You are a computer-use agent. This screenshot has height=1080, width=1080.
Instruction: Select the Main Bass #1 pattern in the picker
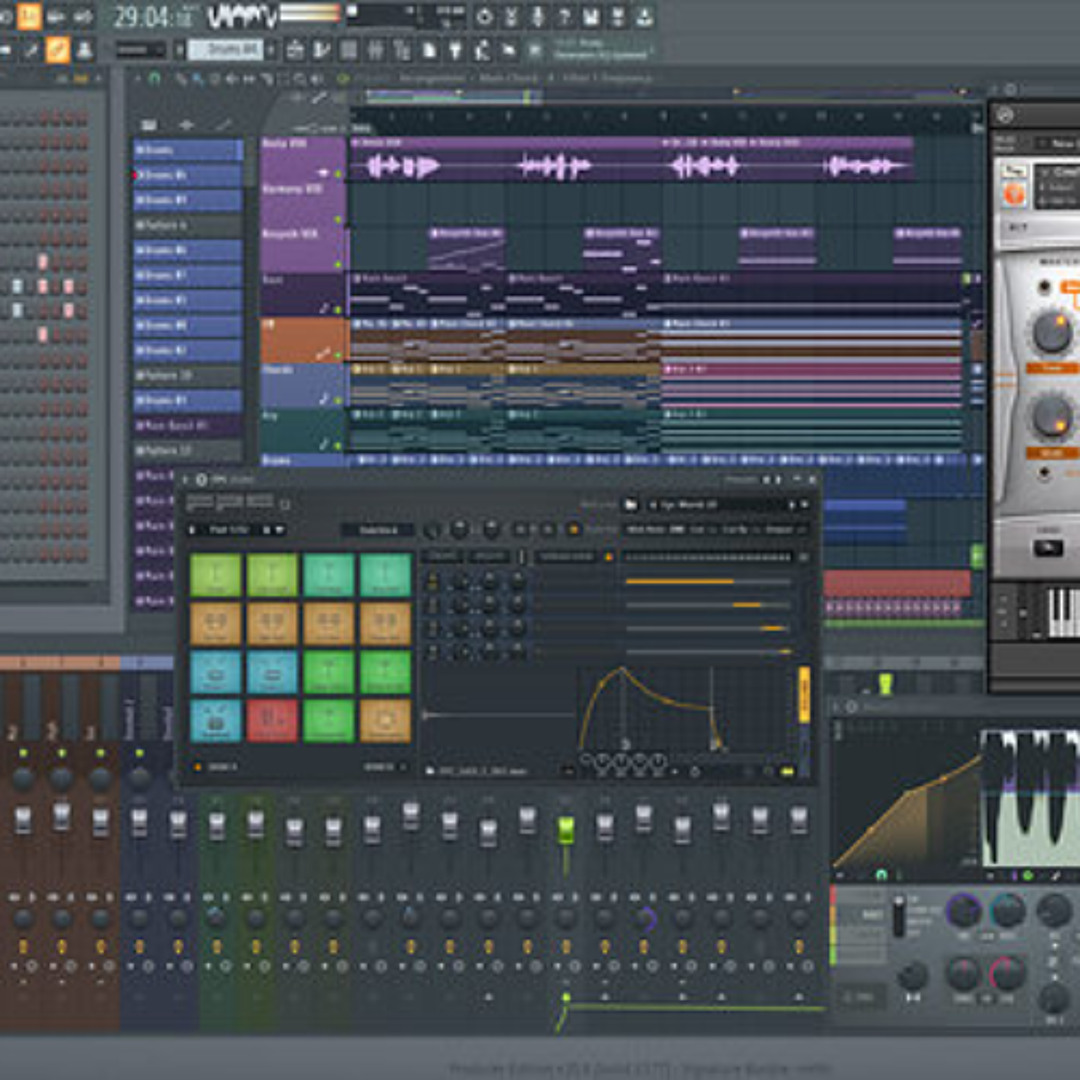pos(188,426)
